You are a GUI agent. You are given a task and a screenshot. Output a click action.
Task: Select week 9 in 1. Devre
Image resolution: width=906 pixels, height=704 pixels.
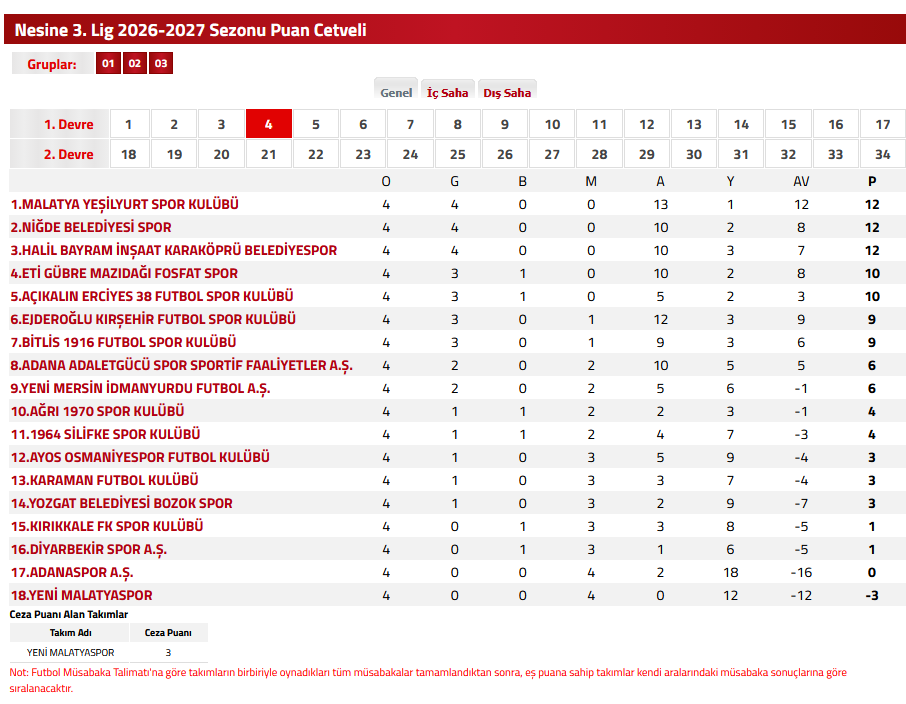(x=505, y=124)
